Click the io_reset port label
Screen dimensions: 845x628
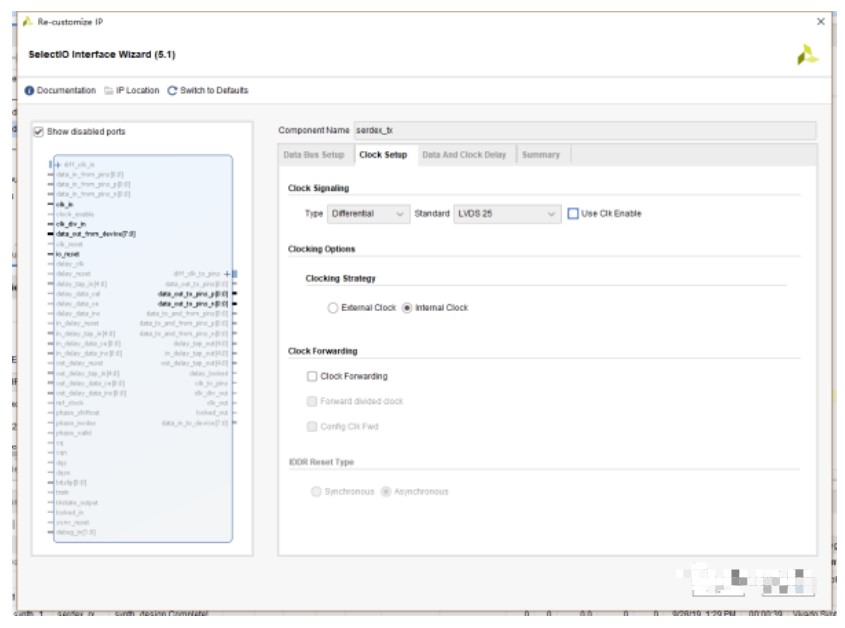pyautogui.click(x=67, y=254)
